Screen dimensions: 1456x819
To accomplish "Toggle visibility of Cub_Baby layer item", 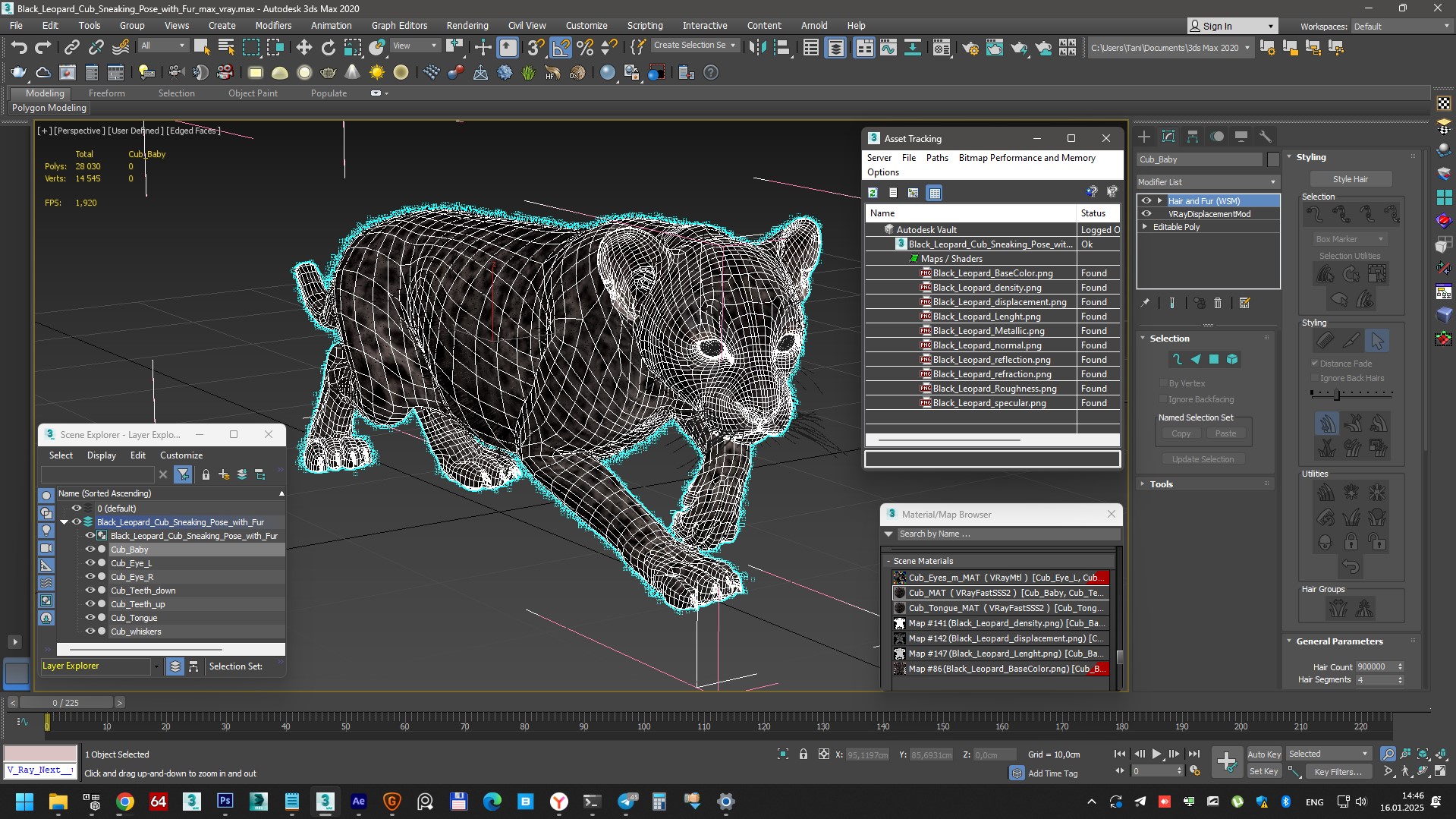I will click(x=90, y=550).
